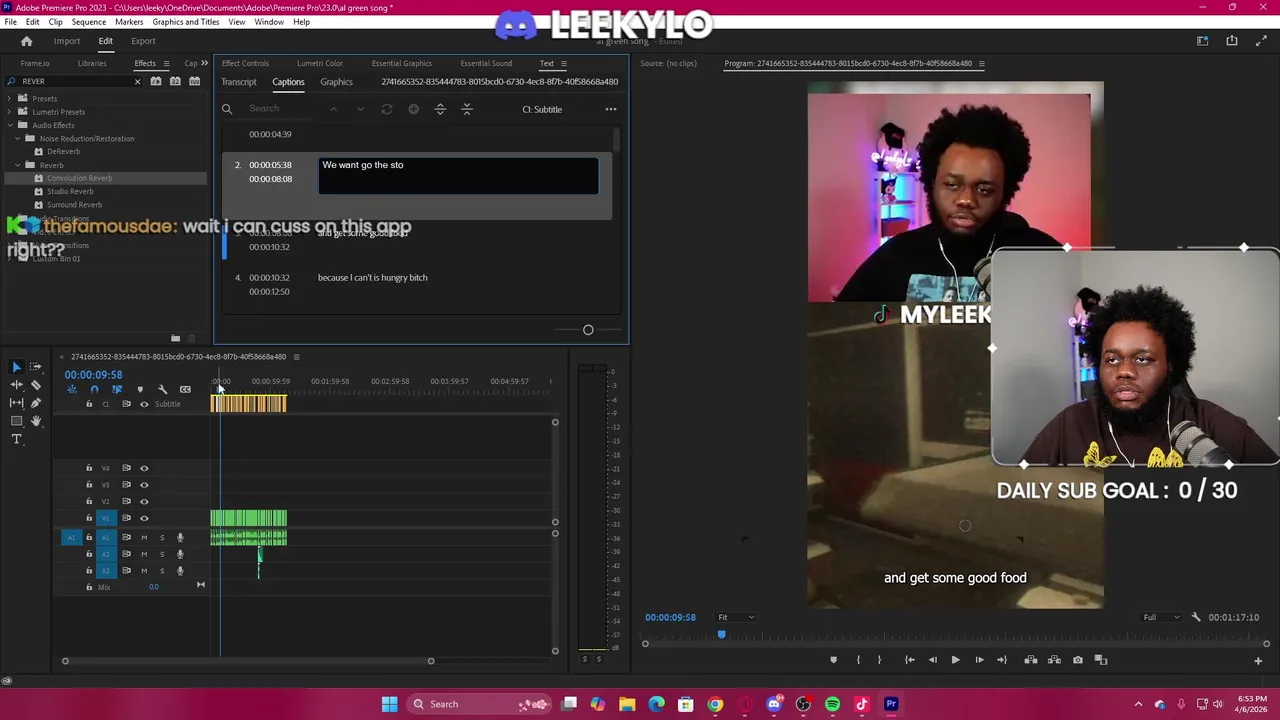This screenshot has width=1280, height=720.
Task: Click the timeline CC caption track options
Action: tap(185, 390)
